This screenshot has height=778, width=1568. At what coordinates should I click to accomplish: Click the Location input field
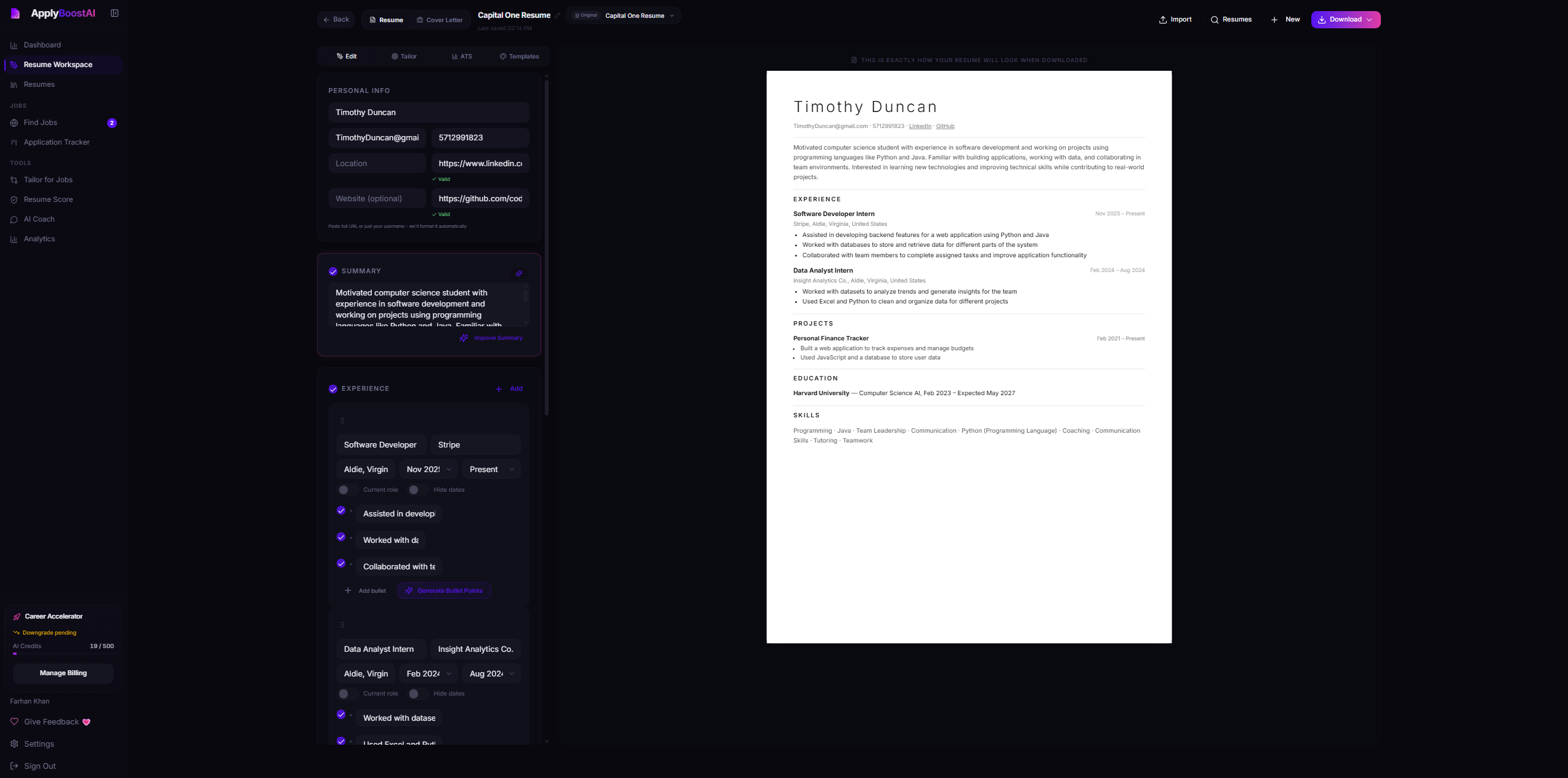click(x=377, y=164)
